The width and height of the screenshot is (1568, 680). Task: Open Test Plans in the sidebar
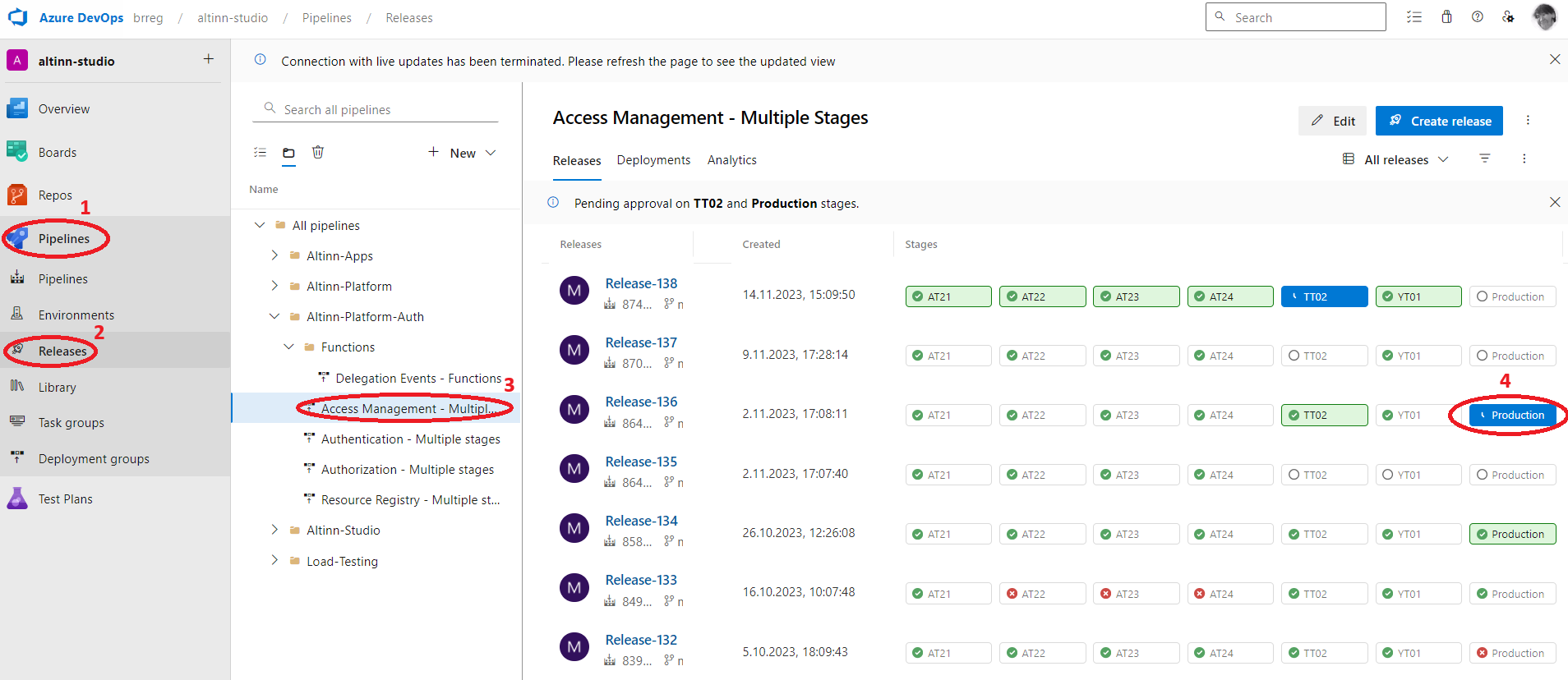click(66, 499)
